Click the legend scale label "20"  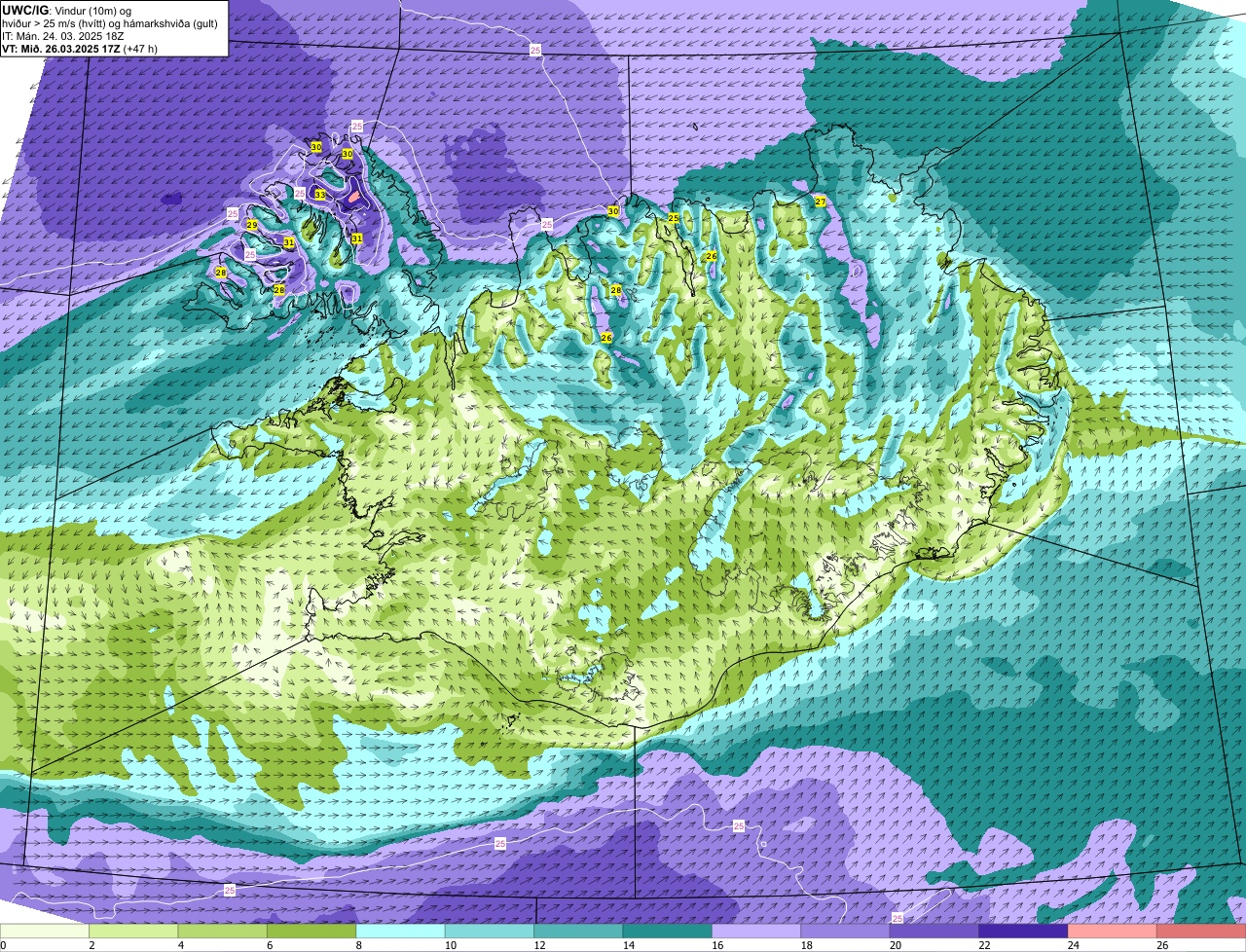coord(896,945)
